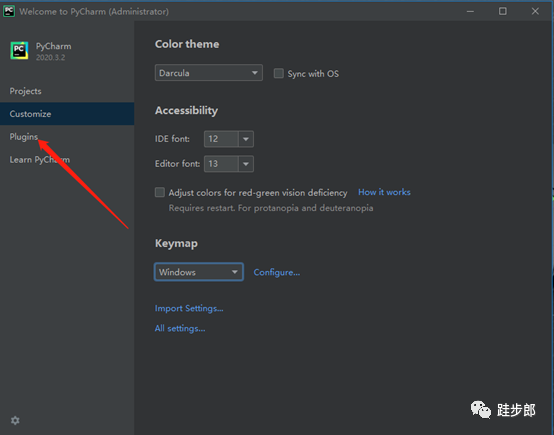Open the Windows keymap dropdown
Image resolution: width=554 pixels, height=435 pixels.
[199, 272]
